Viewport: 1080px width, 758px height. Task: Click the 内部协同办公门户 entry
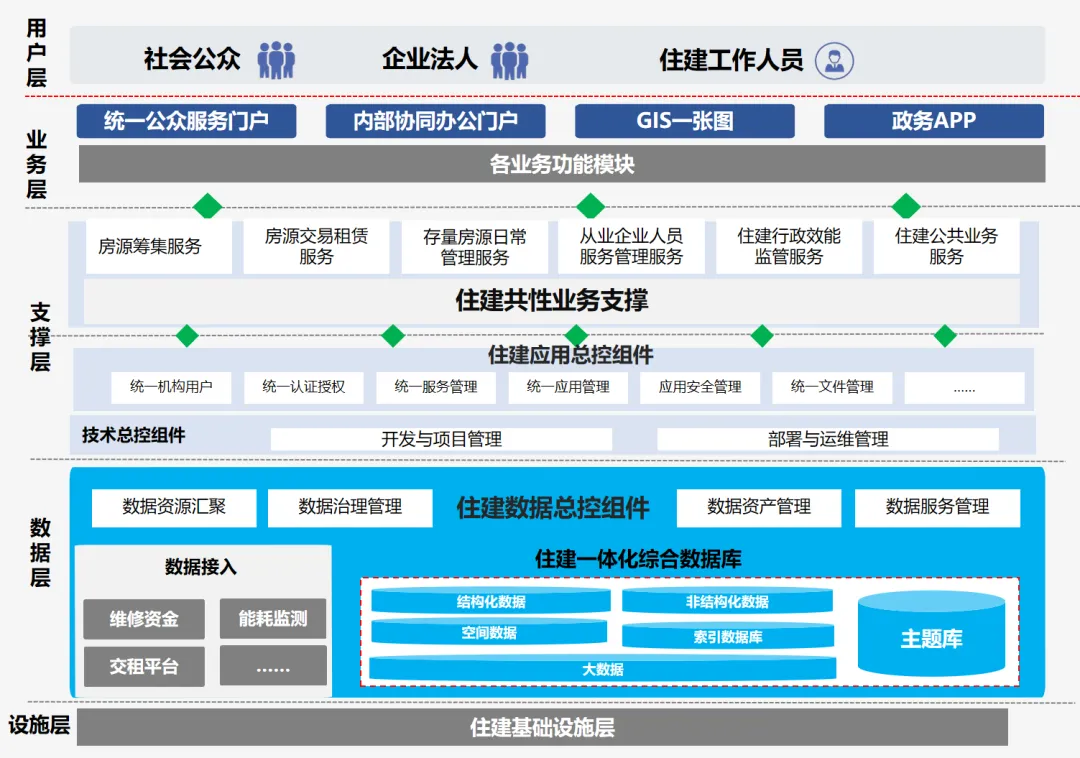tap(436, 121)
